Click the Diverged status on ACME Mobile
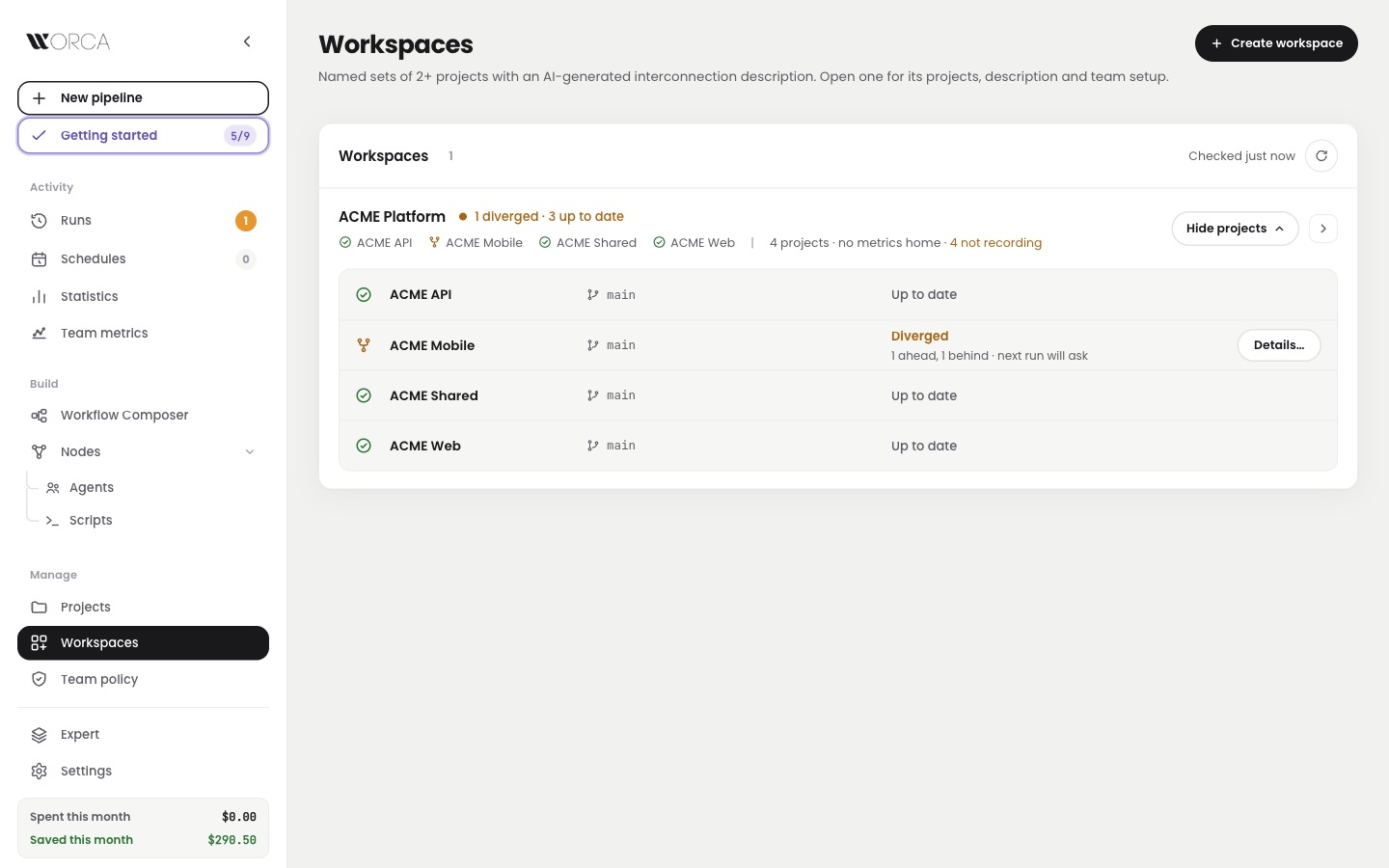 click(920, 337)
